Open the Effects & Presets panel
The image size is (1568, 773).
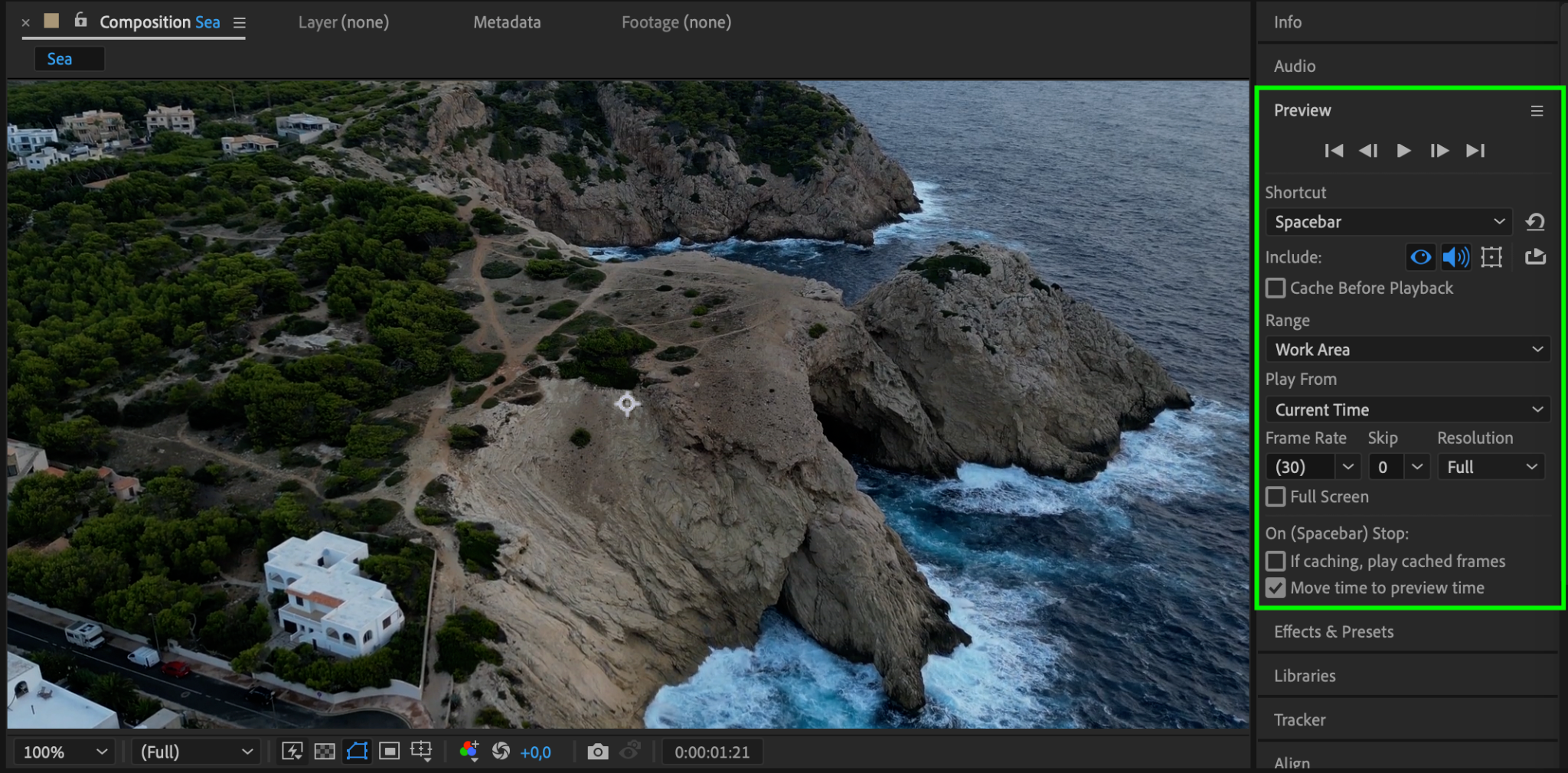tap(1334, 631)
